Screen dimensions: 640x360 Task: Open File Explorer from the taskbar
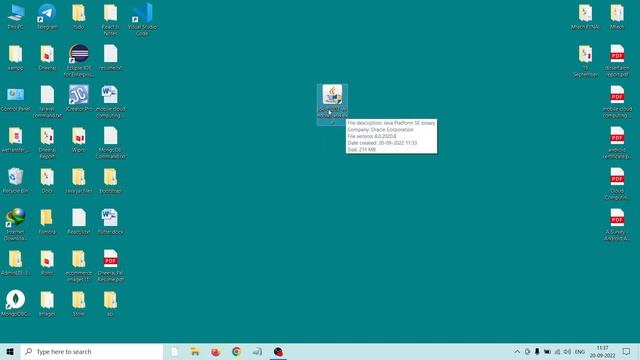point(195,351)
